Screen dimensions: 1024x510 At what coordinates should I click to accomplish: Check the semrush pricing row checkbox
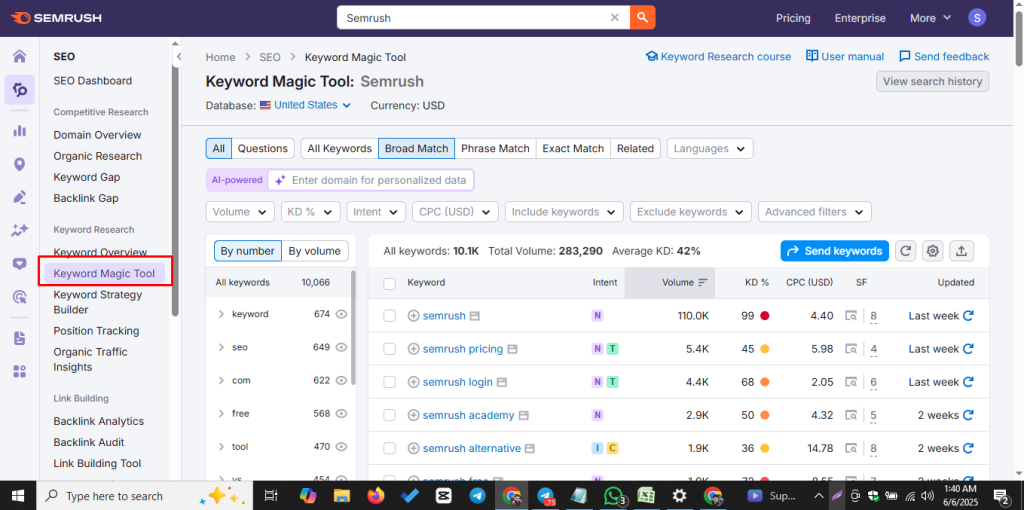tap(389, 349)
